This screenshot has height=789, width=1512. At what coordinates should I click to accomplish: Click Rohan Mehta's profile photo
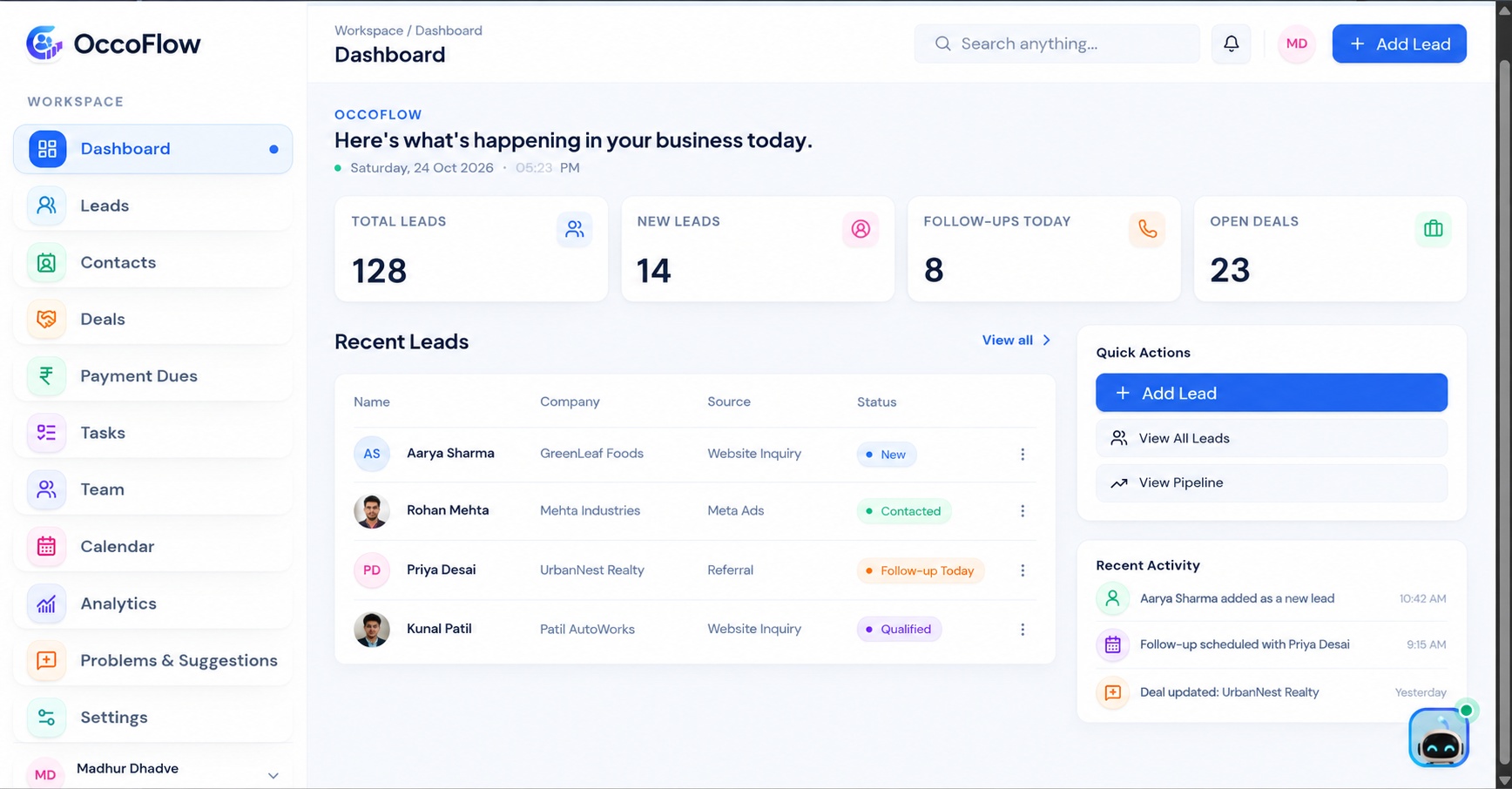coord(372,511)
